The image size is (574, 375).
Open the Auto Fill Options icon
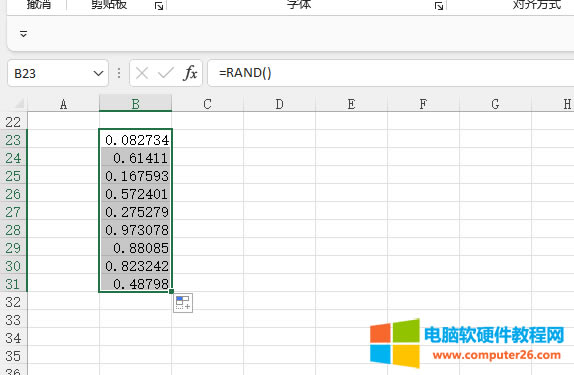(183, 303)
